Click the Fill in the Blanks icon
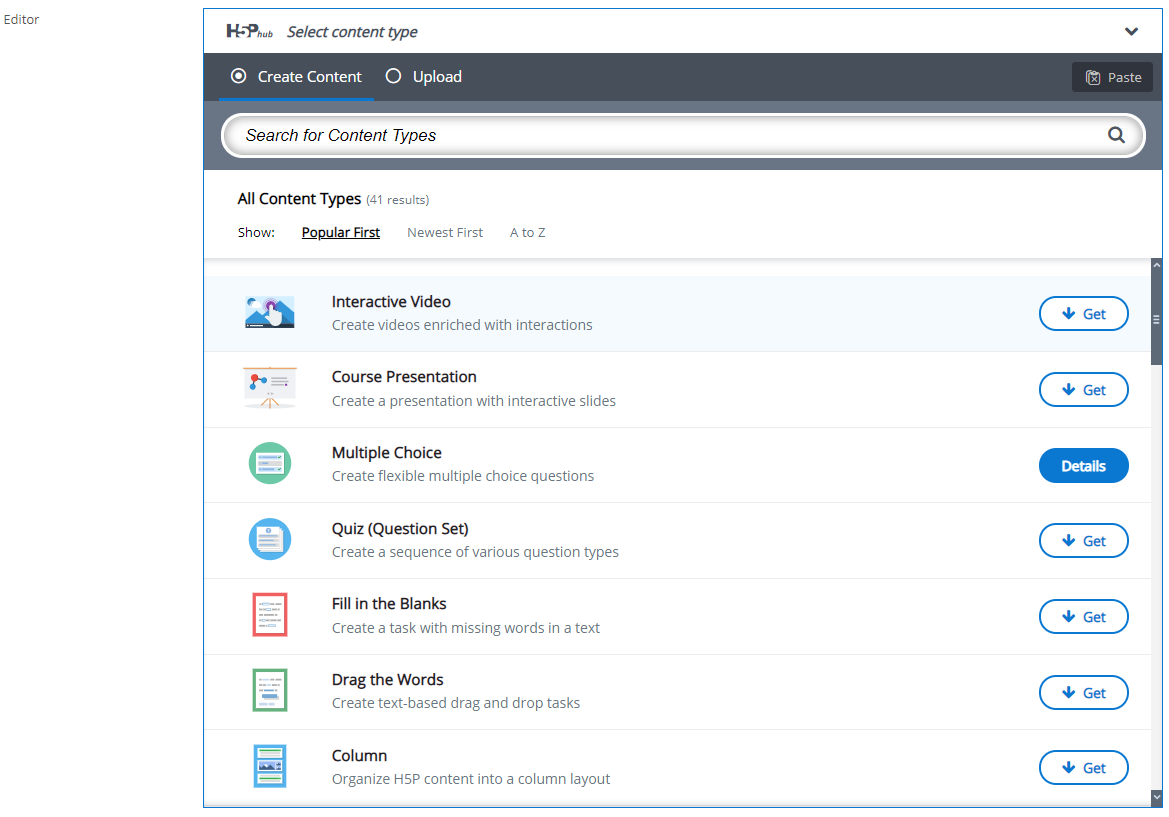This screenshot has width=1169, height=817. tap(270, 615)
